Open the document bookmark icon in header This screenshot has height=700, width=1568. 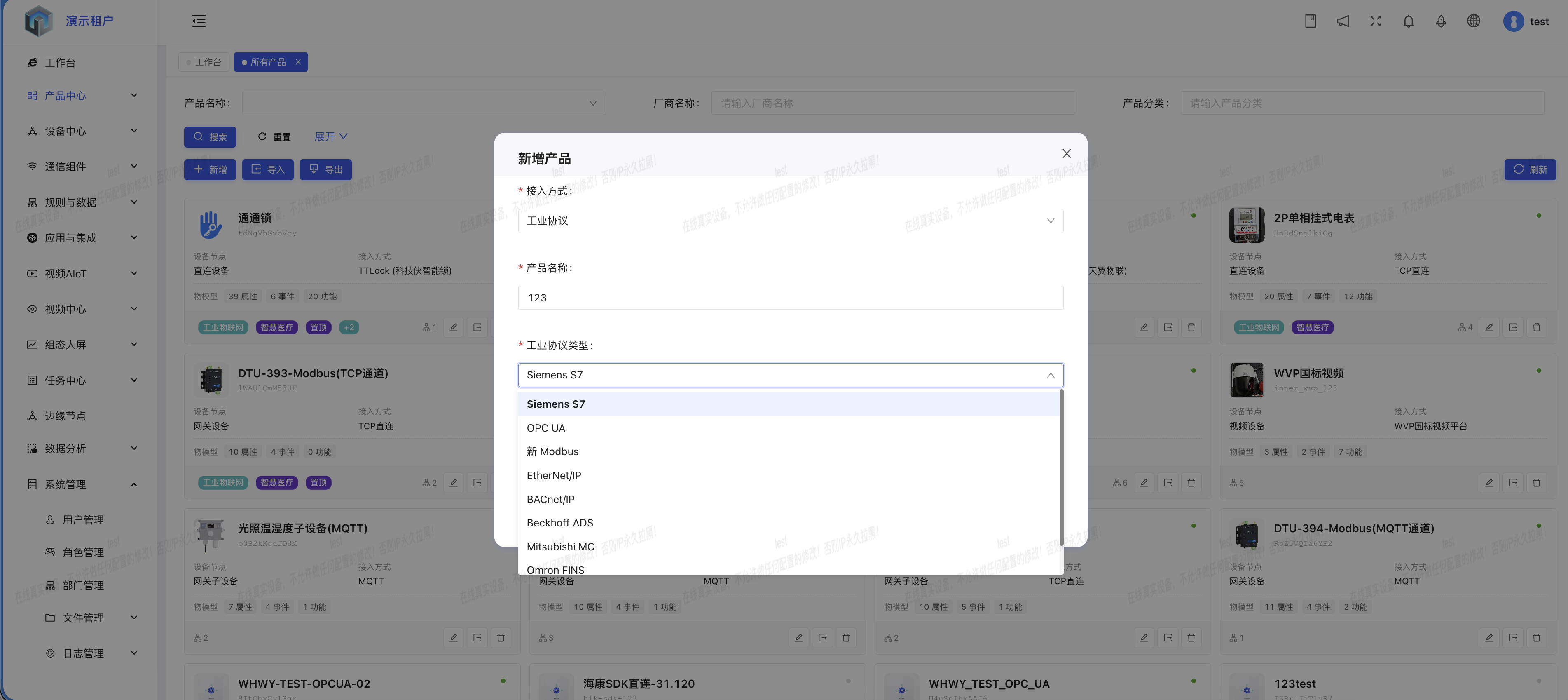pyautogui.click(x=1311, y=21)
